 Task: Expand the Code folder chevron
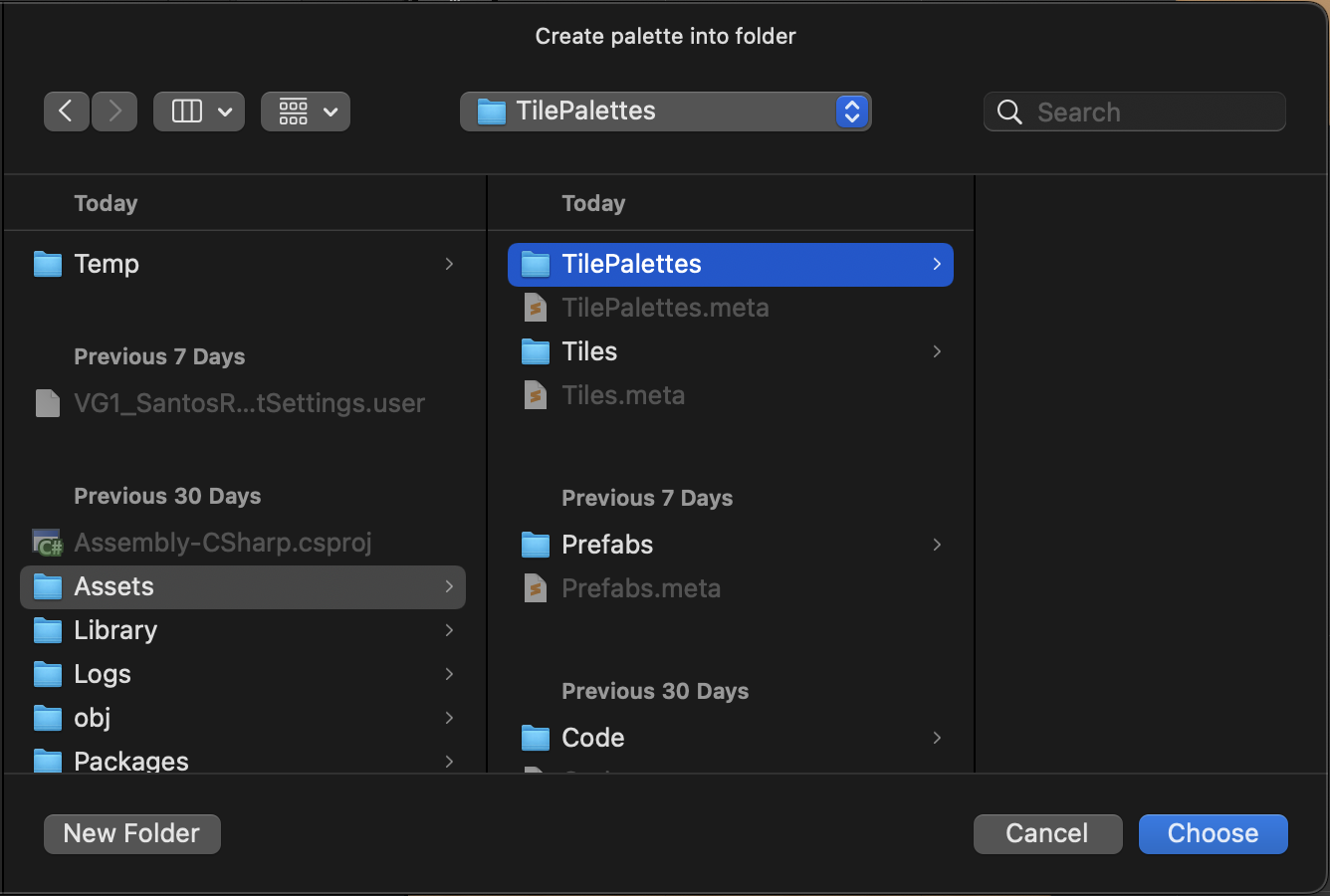click(x=937, y=738)
